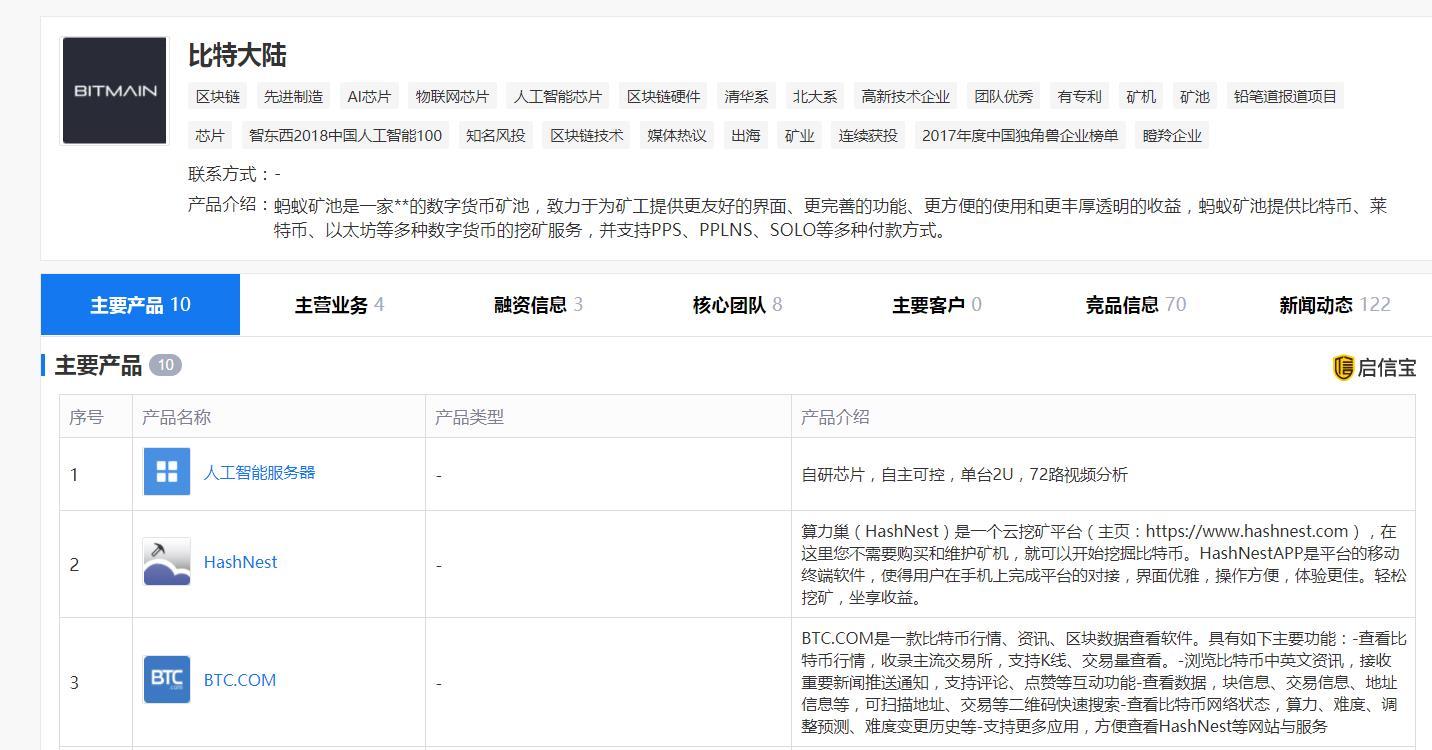Select the 知名风投 tag

[x=496, y=135]
